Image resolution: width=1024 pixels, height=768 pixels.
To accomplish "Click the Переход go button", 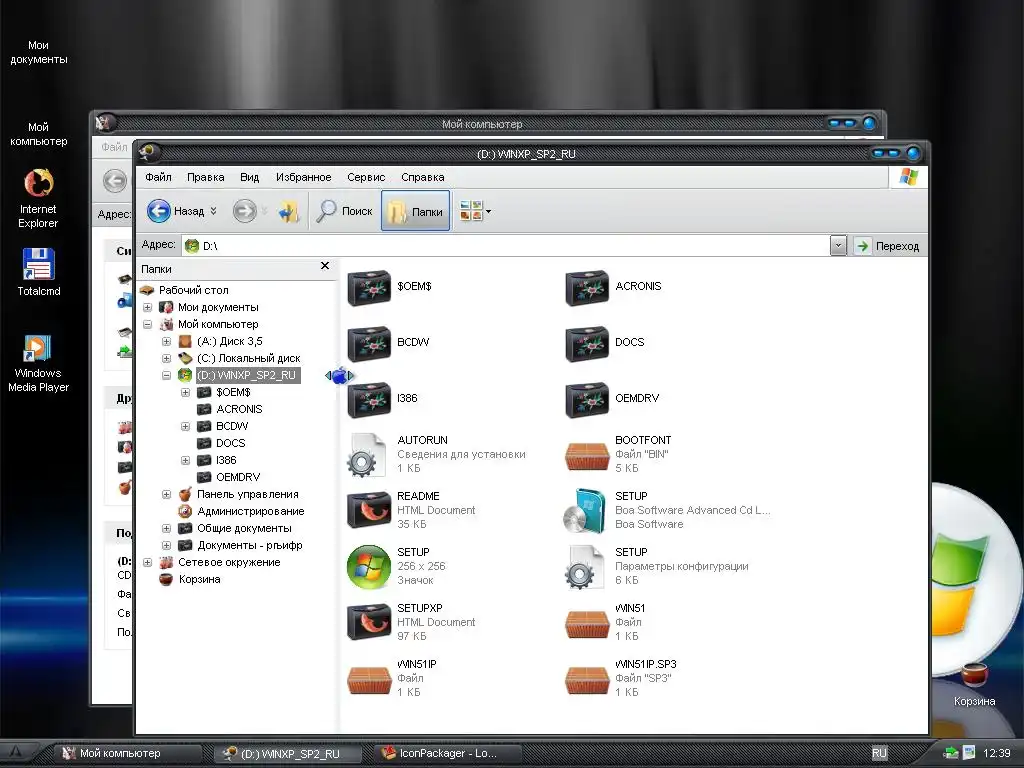I will click(886, 246).
